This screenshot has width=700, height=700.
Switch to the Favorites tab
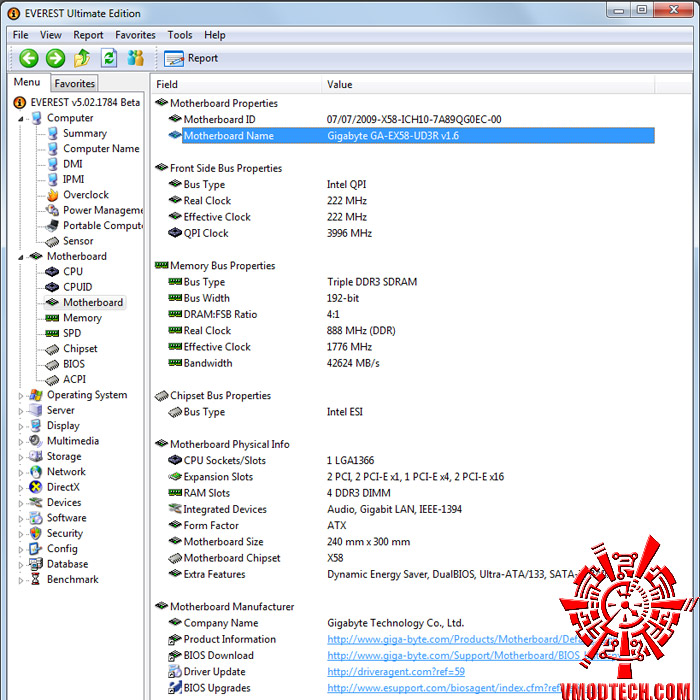point(75,83)
